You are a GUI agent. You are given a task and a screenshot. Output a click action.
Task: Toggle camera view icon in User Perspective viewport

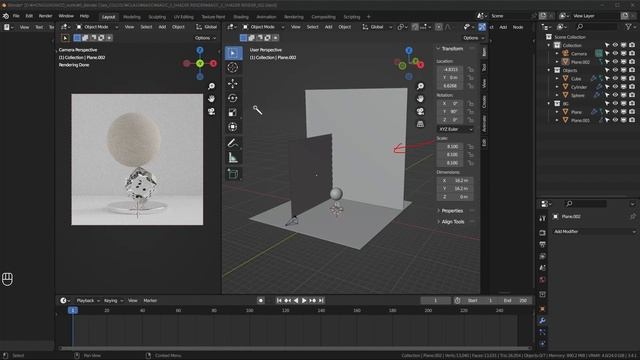(x=420, y=111)
